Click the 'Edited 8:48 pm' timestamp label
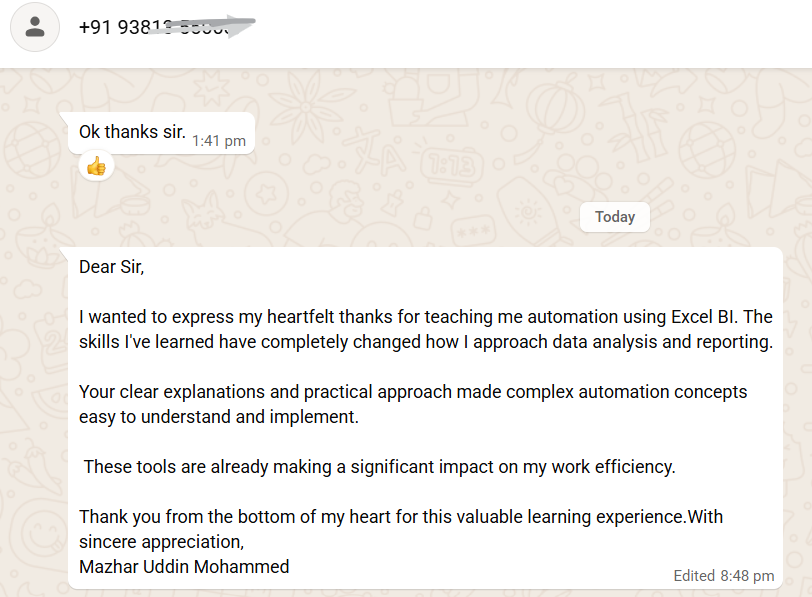The height and width of the screenshot is (597, 812). [723, 575]
